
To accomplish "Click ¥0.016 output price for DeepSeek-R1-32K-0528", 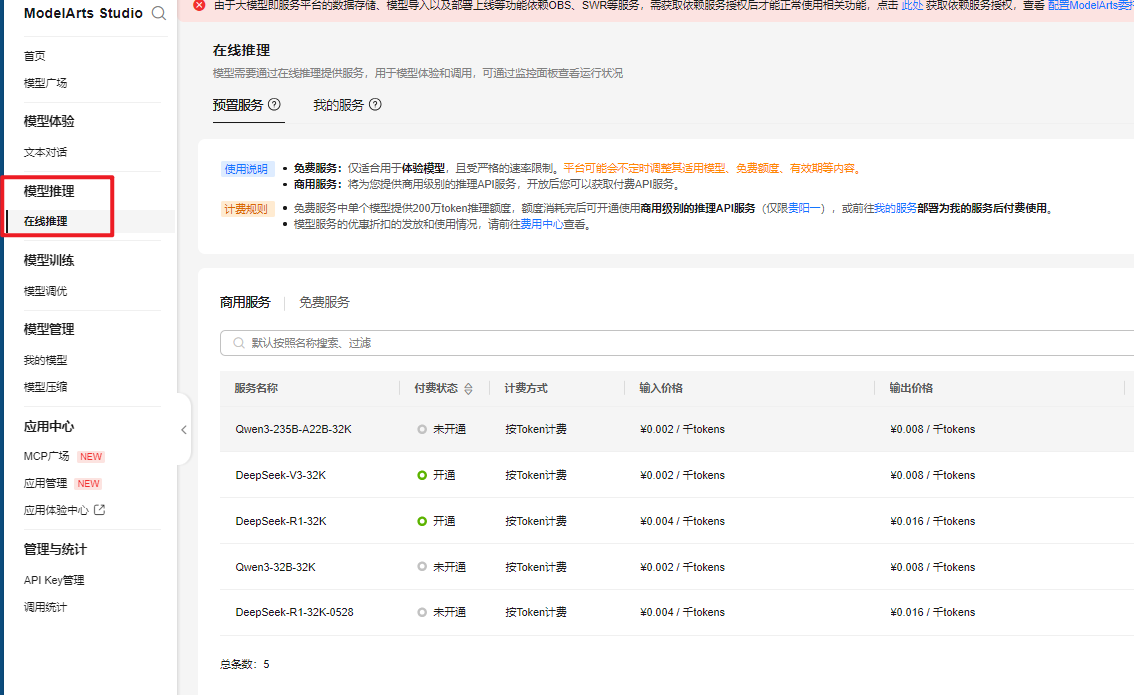I will pyautogui.click(x=933, y=612).
